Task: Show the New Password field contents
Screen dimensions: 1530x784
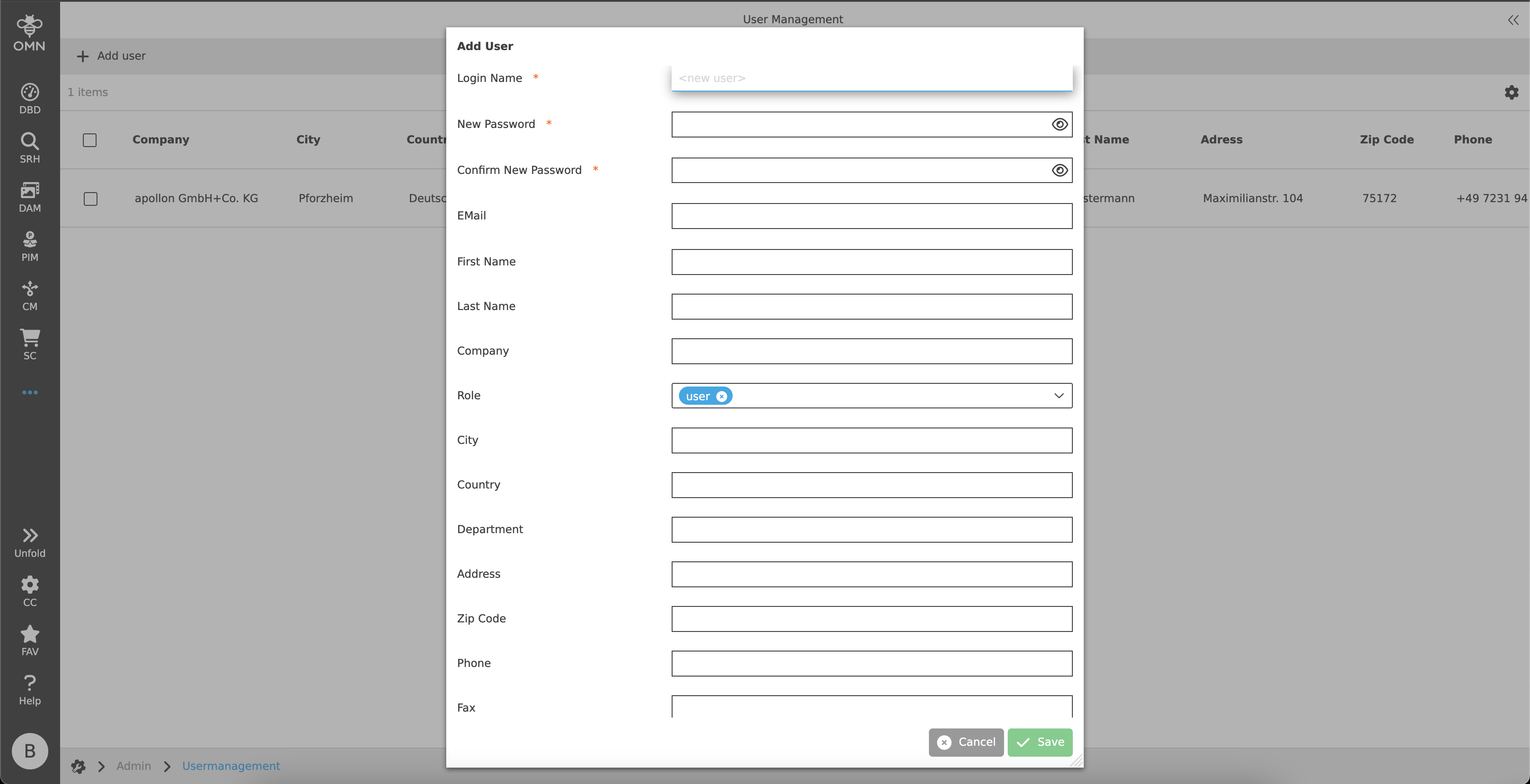Action: 1059,124
